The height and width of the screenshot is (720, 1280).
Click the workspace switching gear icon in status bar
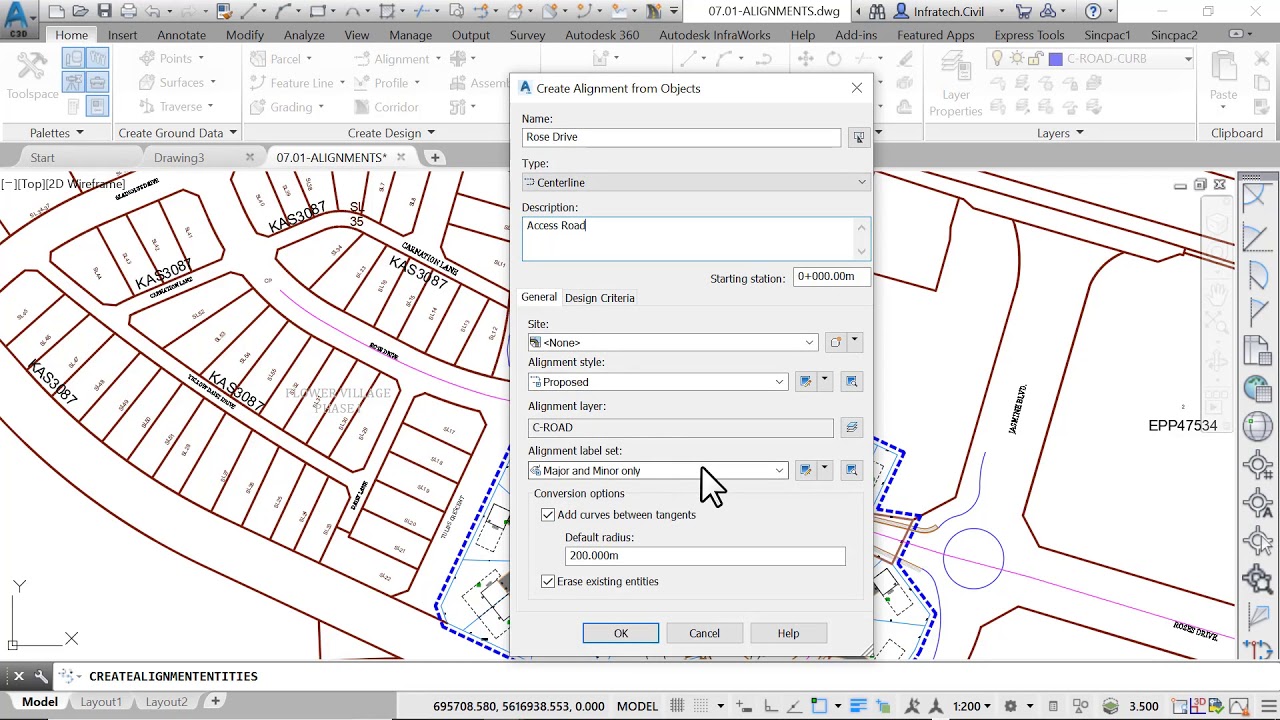[x=1010, y=706]
